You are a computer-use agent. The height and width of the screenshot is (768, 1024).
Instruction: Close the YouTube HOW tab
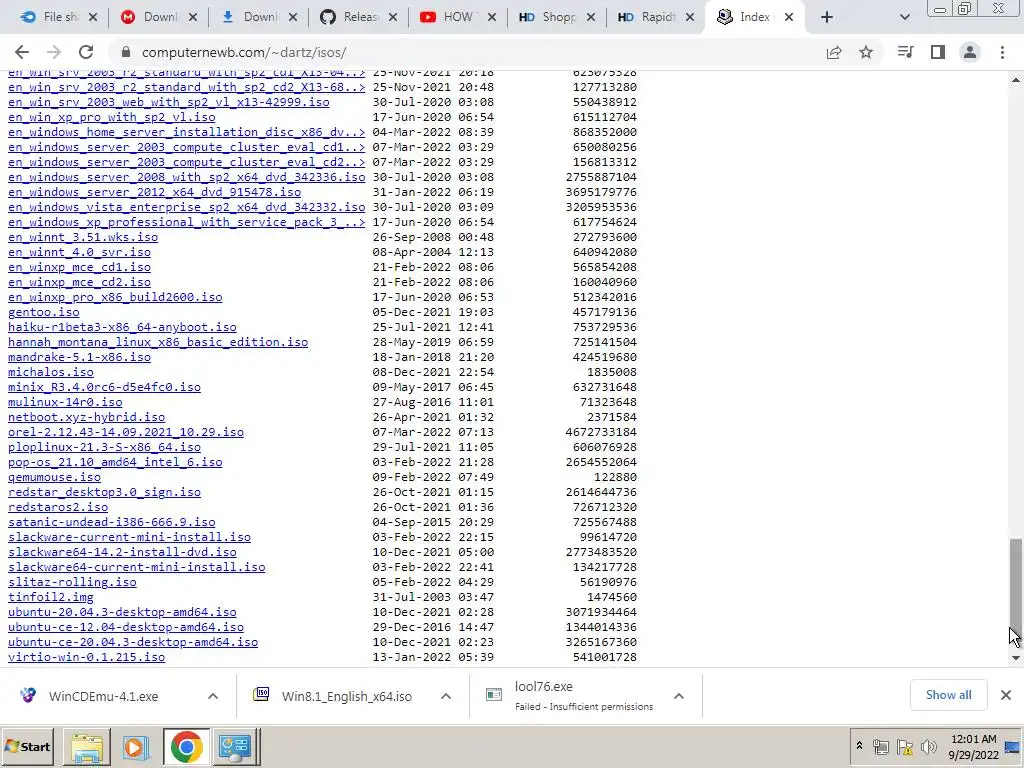(492, 18)
